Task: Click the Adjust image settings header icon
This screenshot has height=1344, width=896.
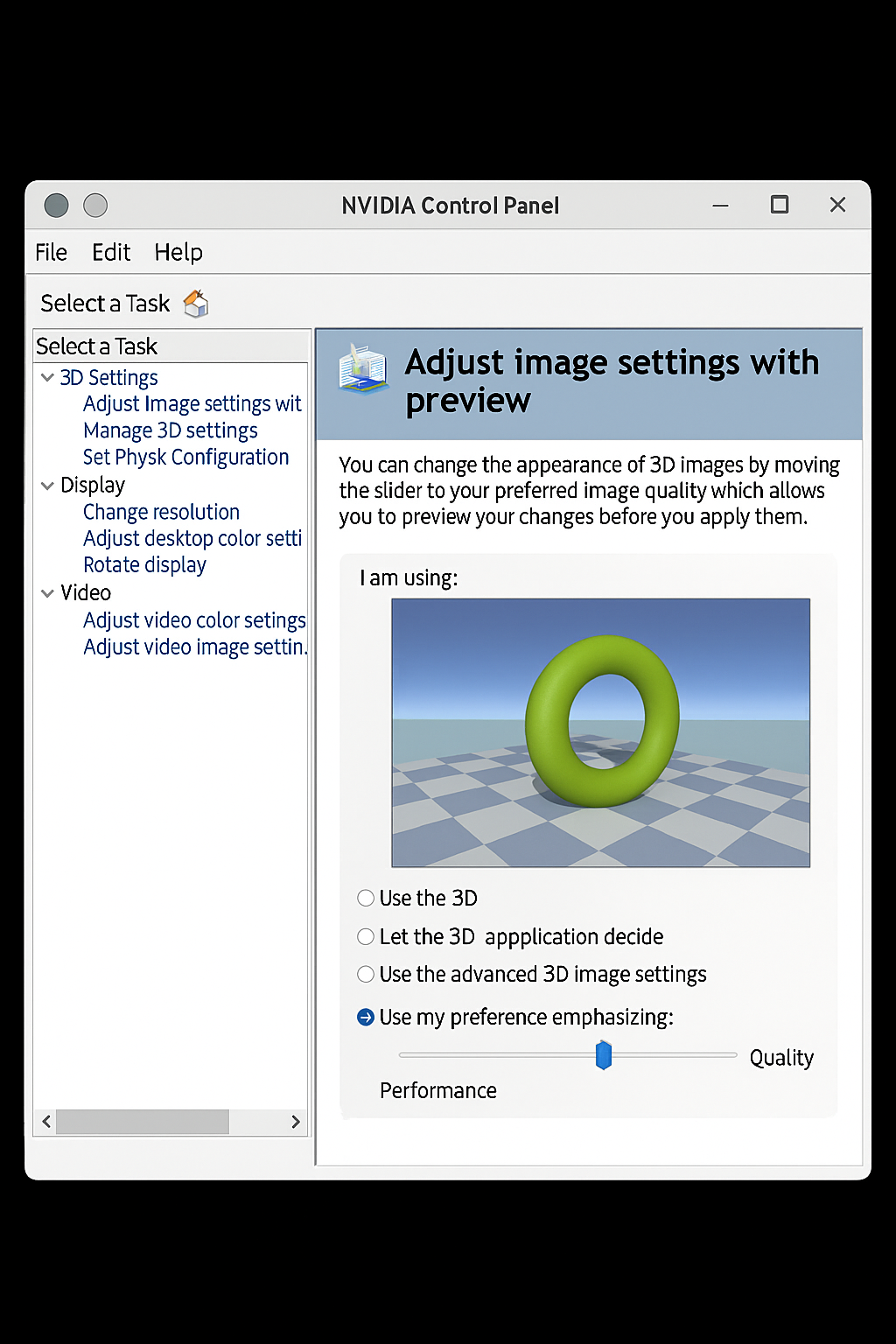Action: 363,368
